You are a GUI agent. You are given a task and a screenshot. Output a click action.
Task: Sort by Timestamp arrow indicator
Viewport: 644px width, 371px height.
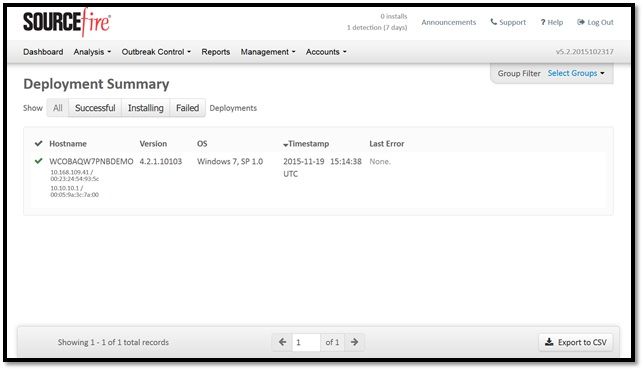[285, 145]
